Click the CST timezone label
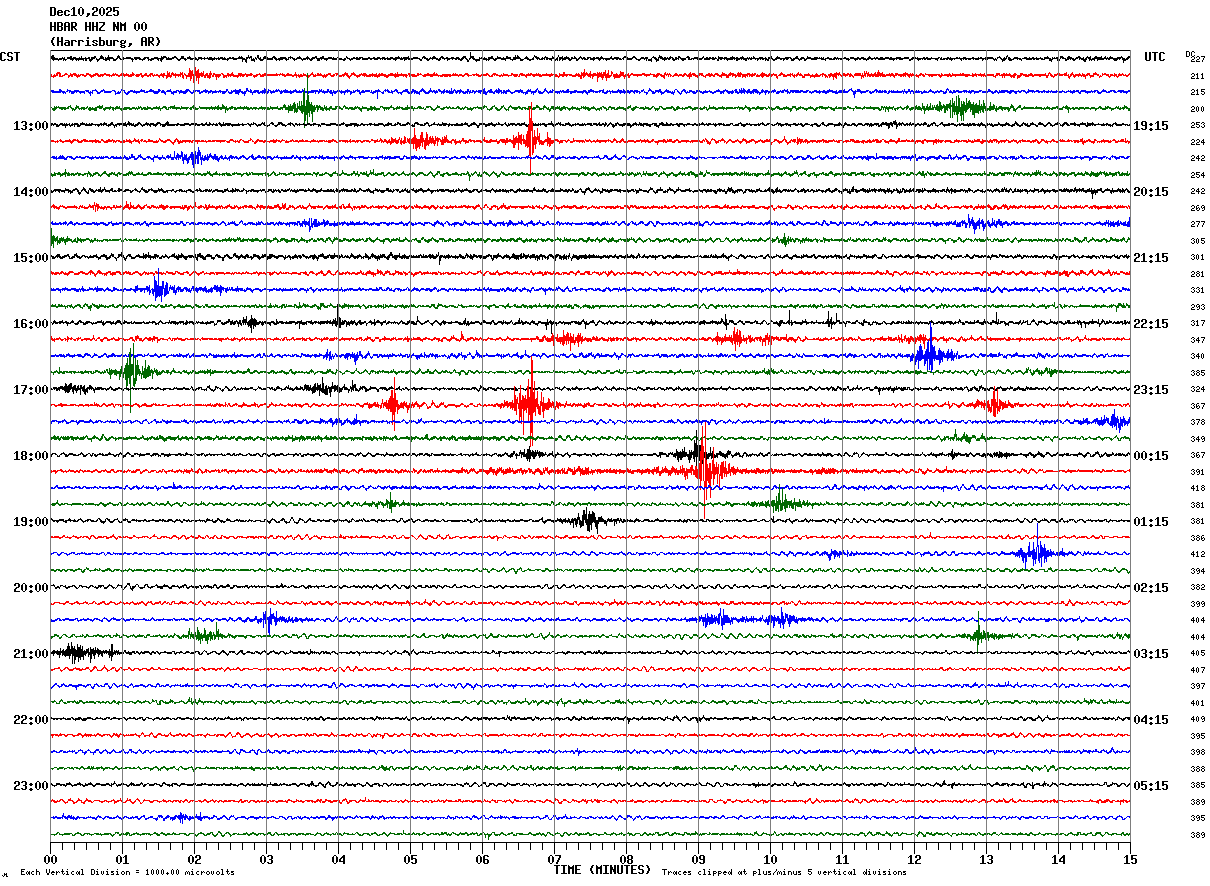Screen dimensions: 1210x886 (10, 57)
